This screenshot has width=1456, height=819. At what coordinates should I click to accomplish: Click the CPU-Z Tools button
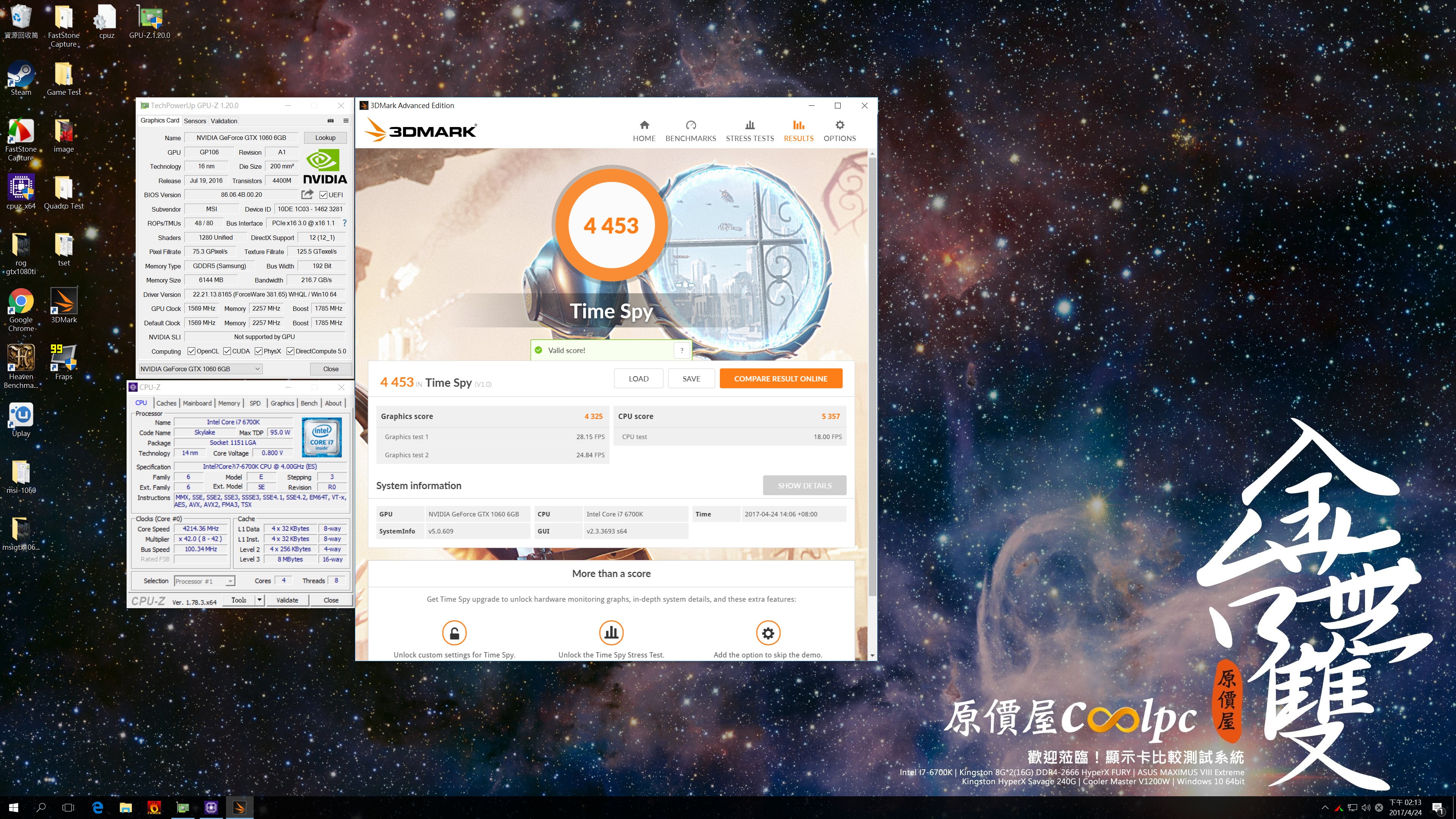[x=238, y=600]
